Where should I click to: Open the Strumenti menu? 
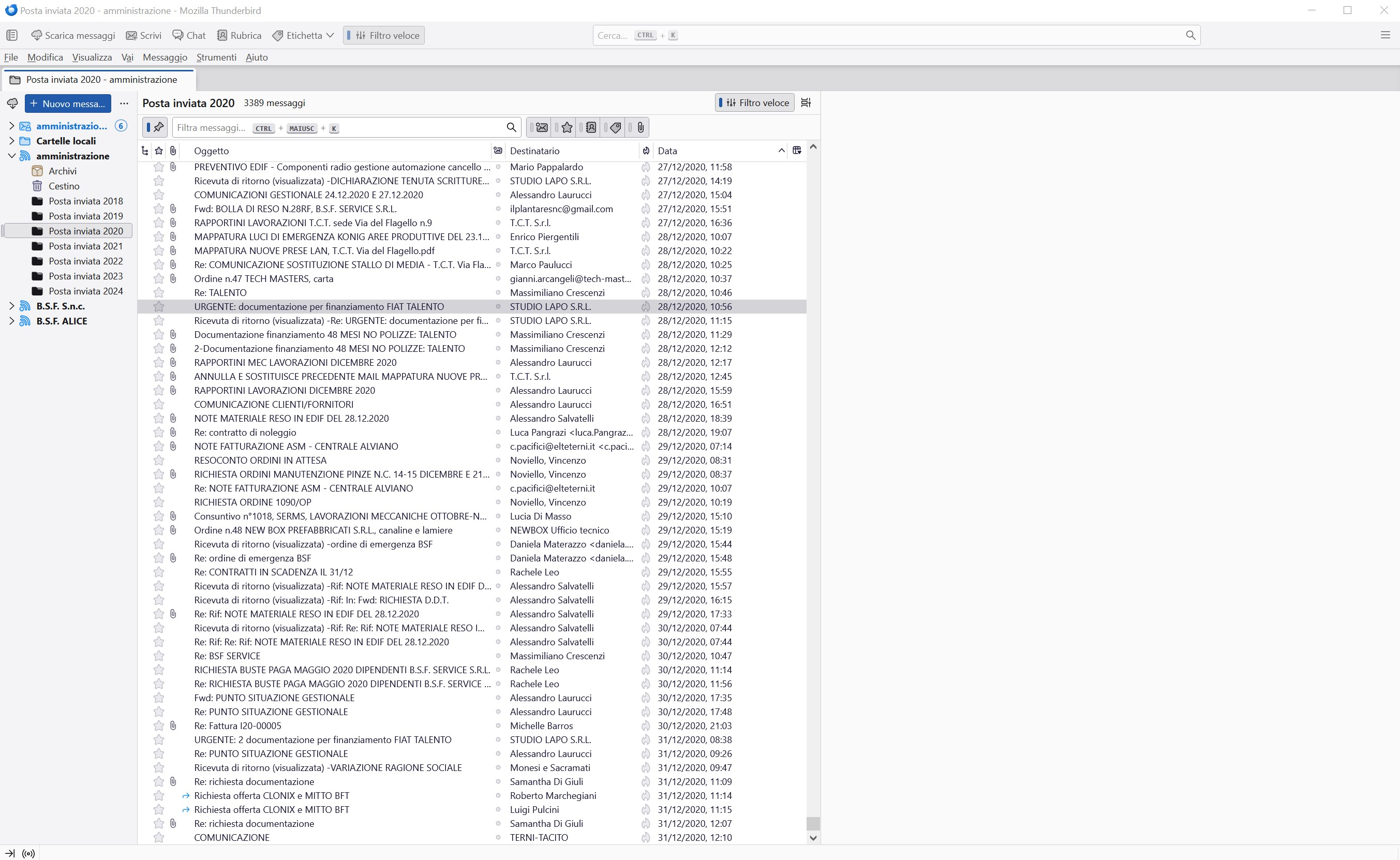click(216, 57)
